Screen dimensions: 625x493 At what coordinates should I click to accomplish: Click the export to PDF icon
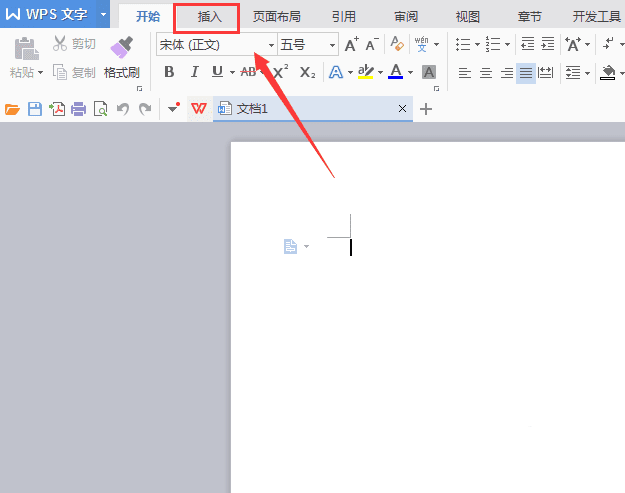(57, 109)
